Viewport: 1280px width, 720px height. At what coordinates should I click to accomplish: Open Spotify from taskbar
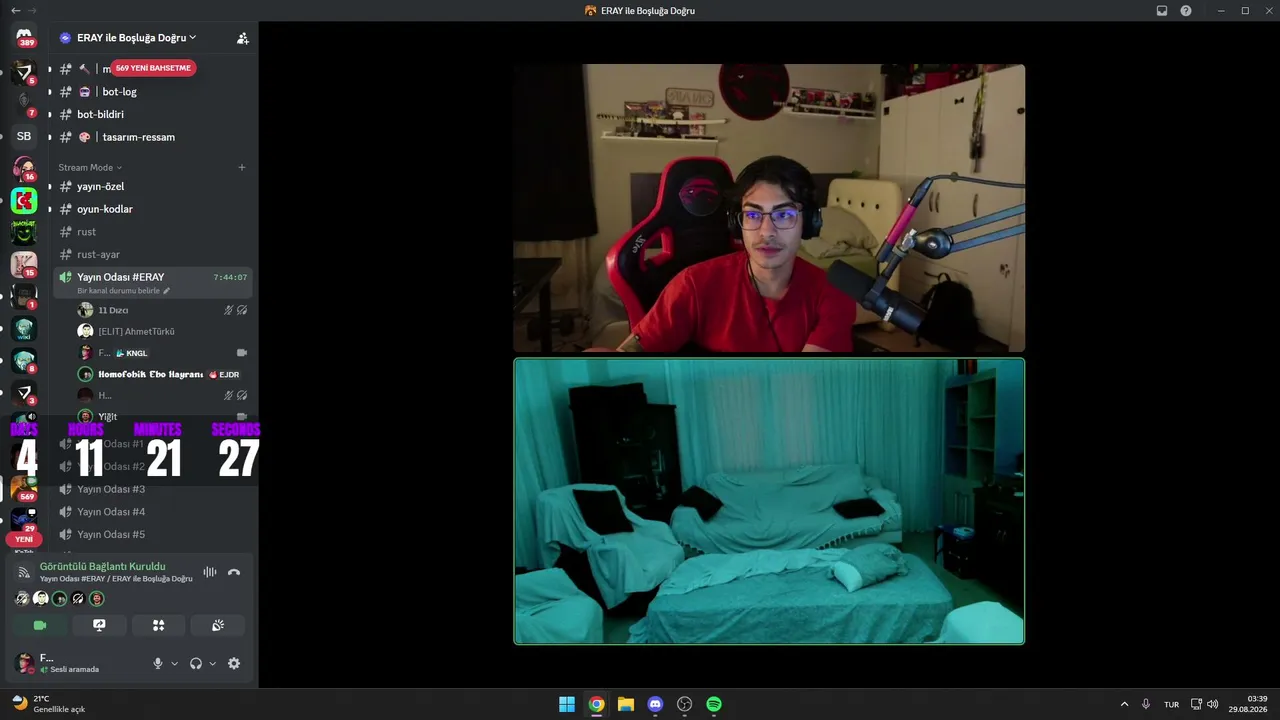(x=714, y=704)
